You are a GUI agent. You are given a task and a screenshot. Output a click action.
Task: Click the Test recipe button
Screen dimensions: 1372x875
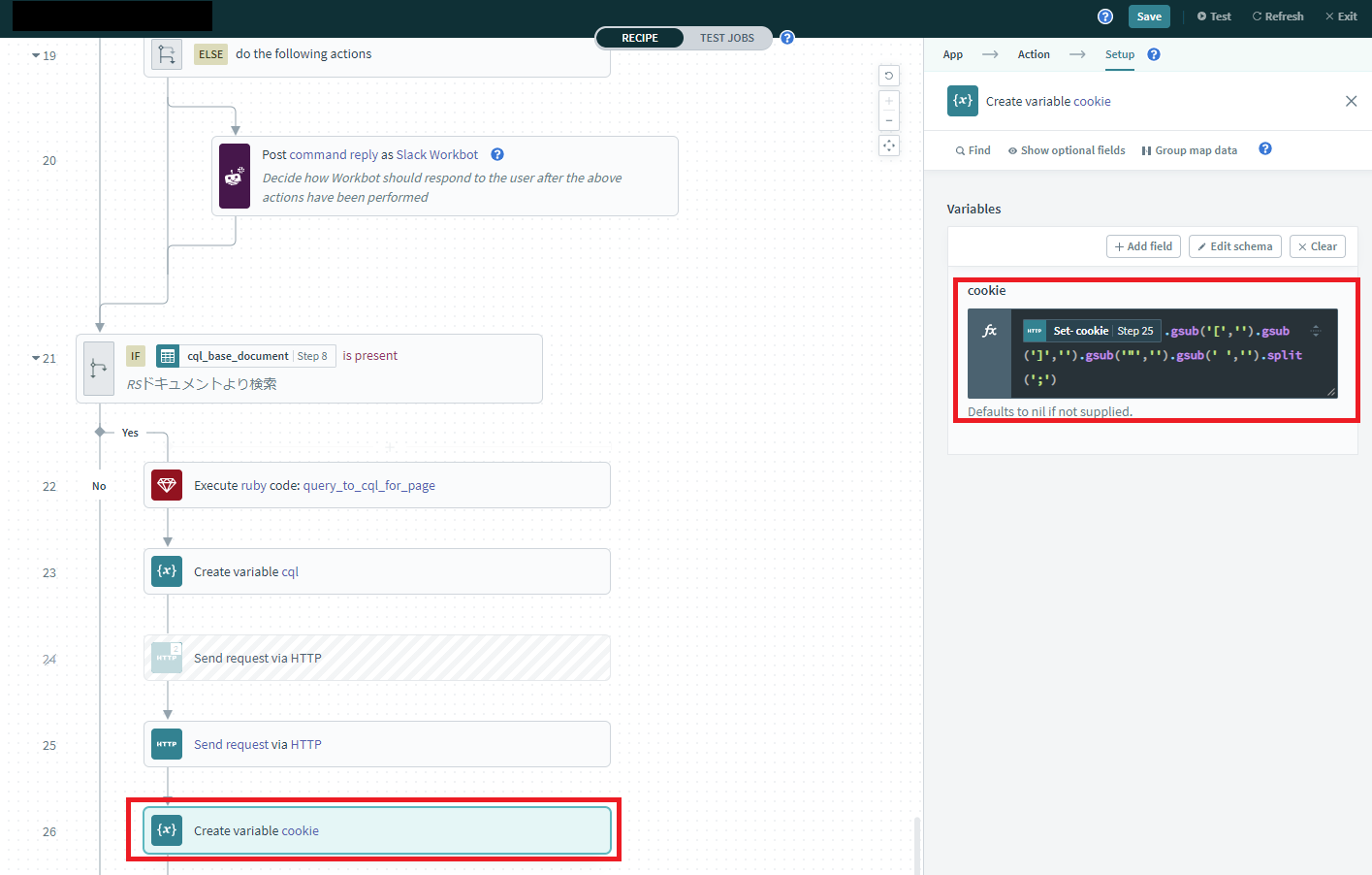[x=1214, y=16]
